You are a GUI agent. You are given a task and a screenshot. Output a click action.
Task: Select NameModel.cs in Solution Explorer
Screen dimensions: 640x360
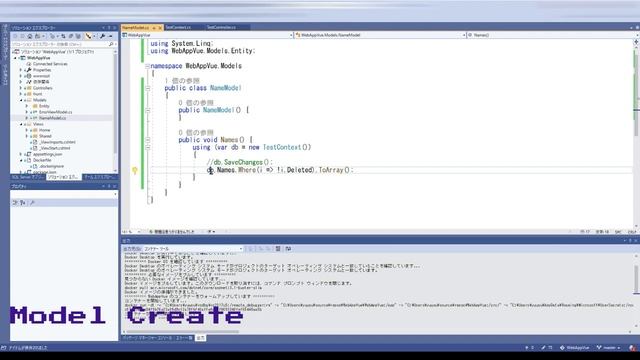[x=52, y=118]
